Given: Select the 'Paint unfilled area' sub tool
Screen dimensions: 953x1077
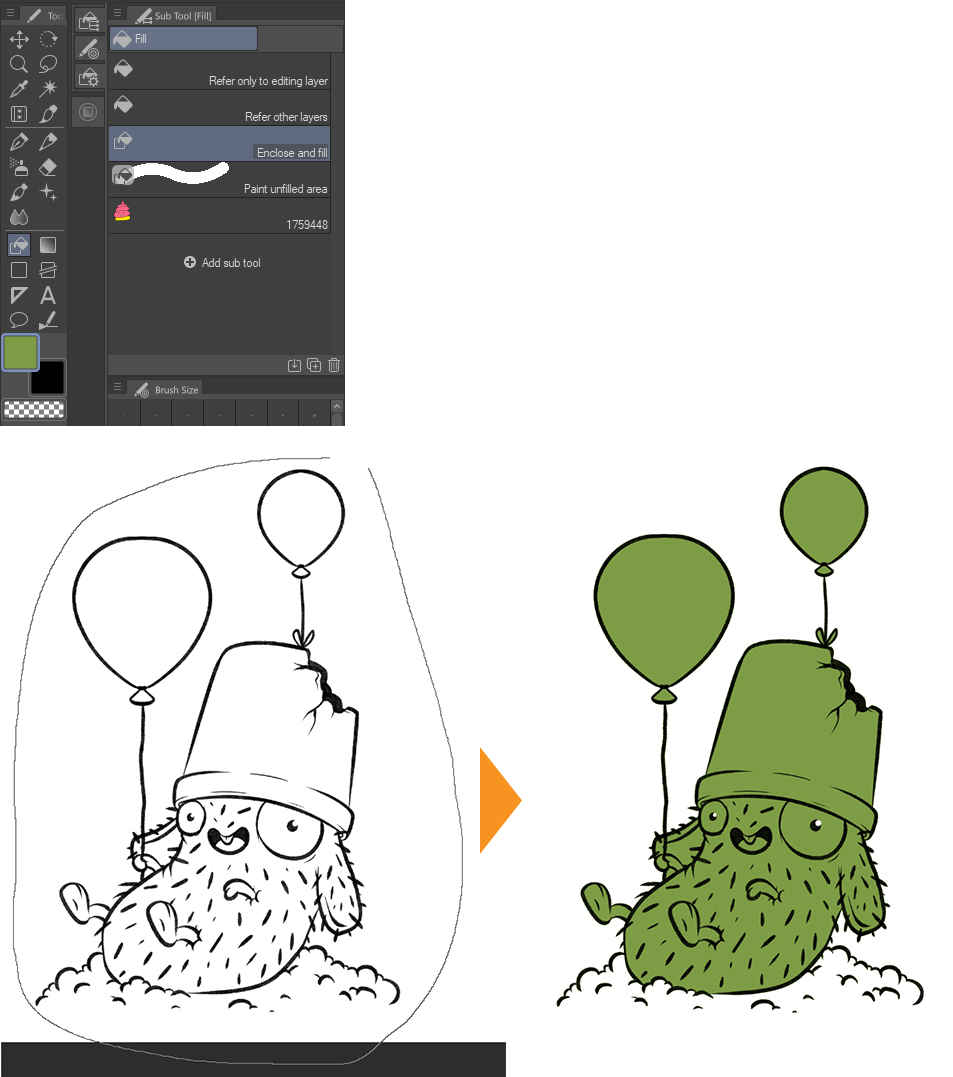Looking at the screenshot, I should pos(219,180).
